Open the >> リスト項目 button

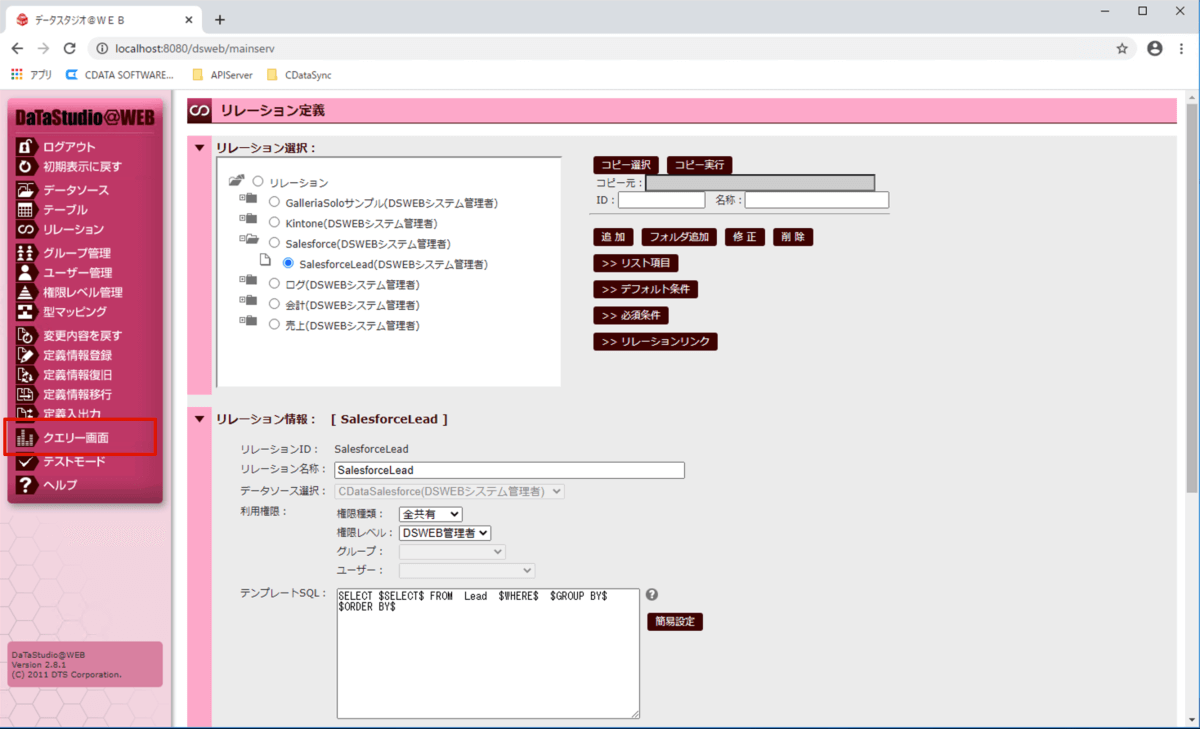[x=636, y=263]
